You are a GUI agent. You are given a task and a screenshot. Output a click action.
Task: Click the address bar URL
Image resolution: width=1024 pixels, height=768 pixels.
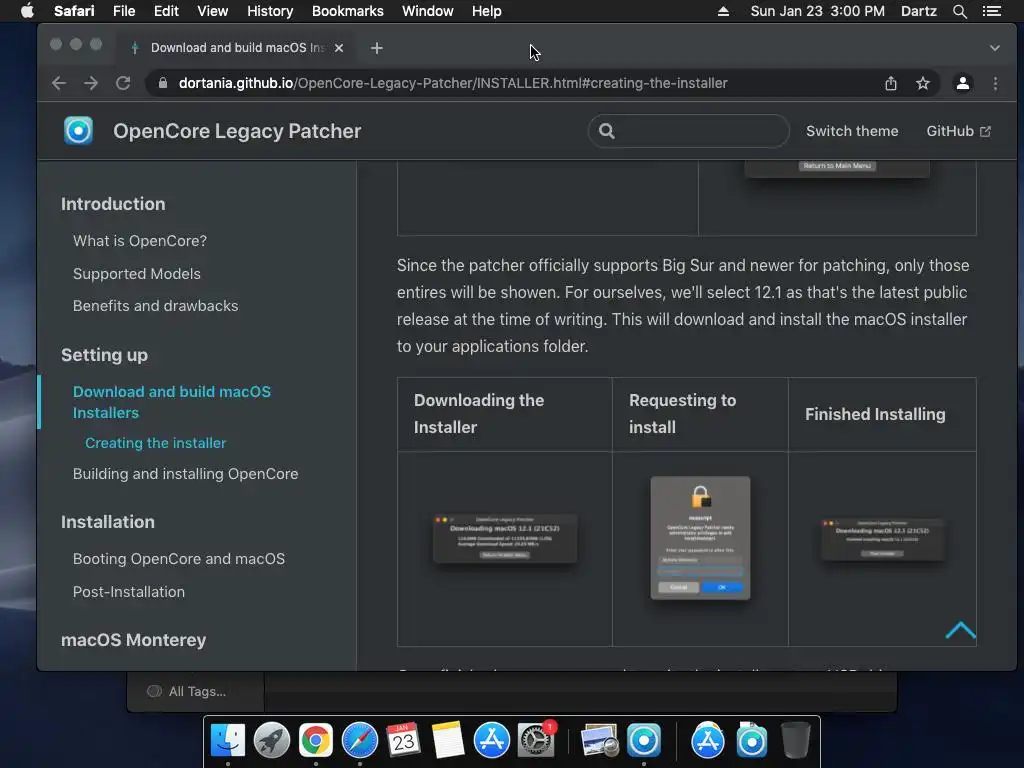pyautogui.click(x=453, y=83)
